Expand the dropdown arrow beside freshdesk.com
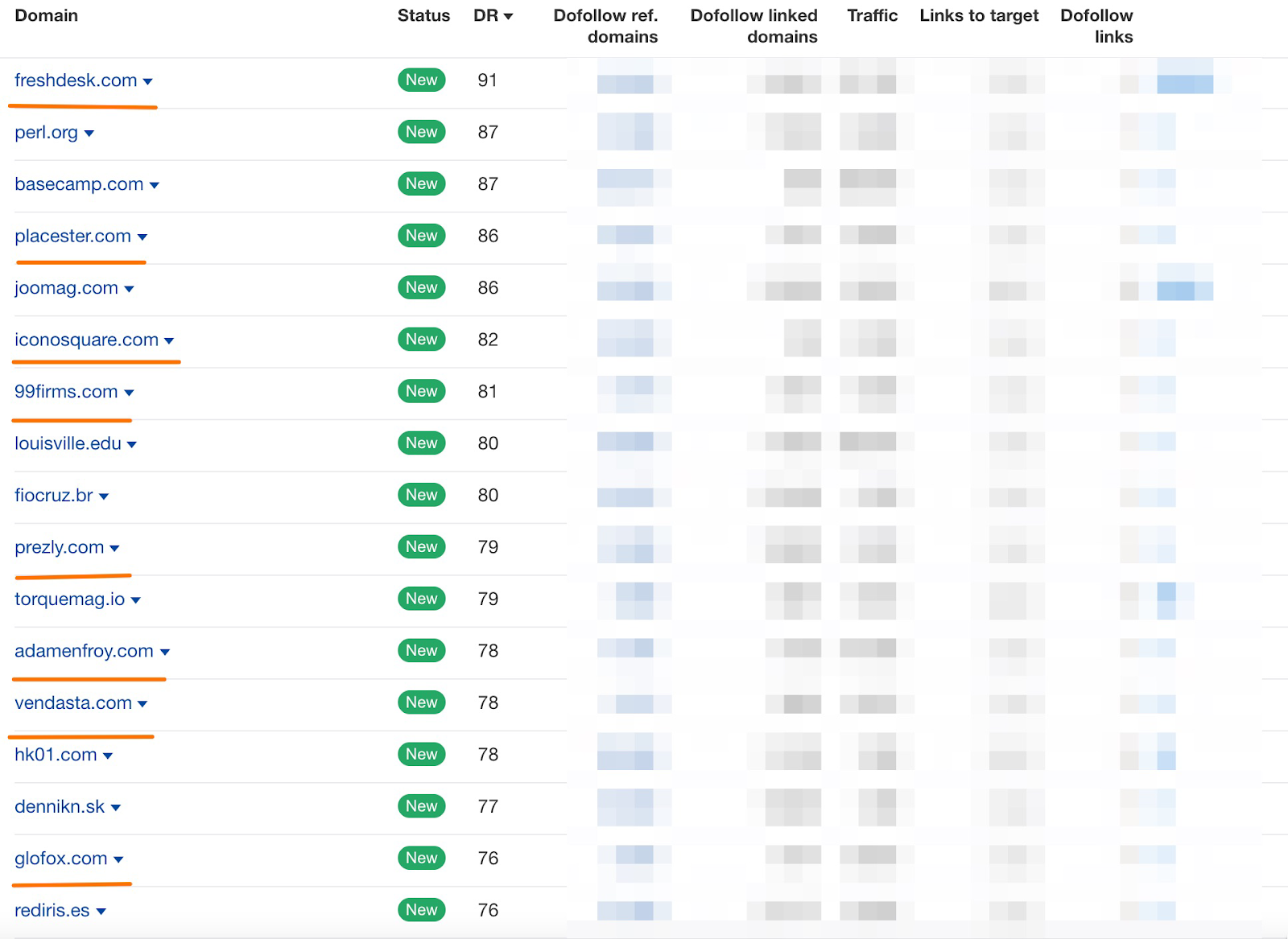The height and width of the screenshot is (939, 1288). [x=148, y=82]
